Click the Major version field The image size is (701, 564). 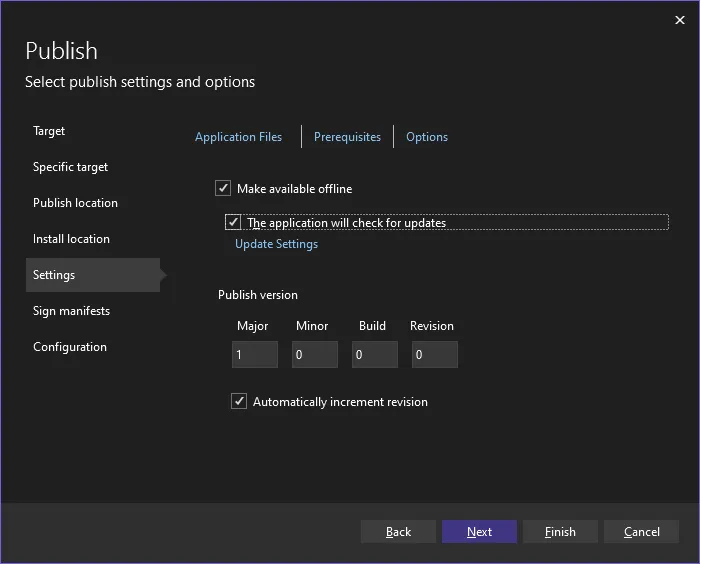[254, 354]
